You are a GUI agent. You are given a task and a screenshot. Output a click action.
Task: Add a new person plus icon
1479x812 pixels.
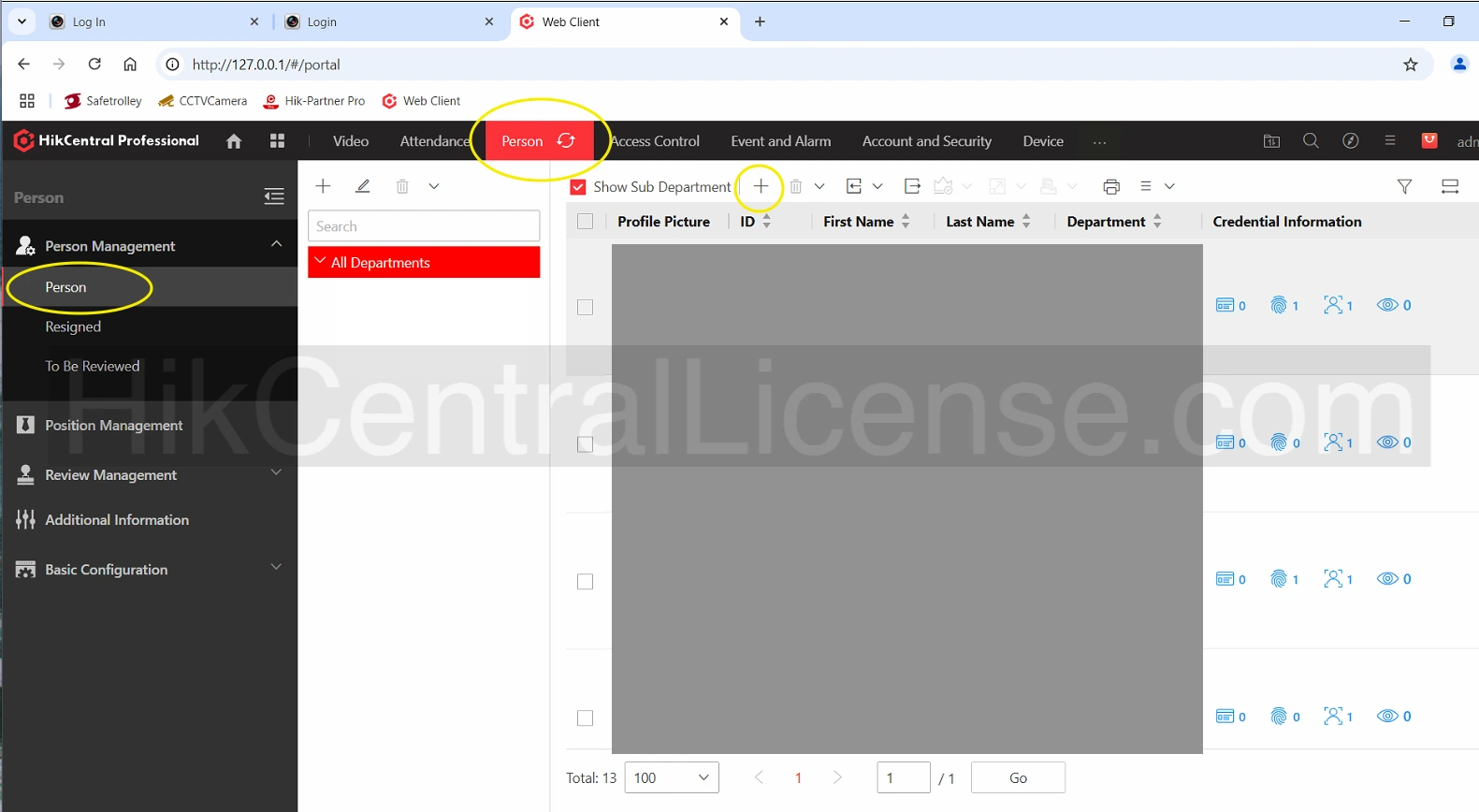click(761, 186)
